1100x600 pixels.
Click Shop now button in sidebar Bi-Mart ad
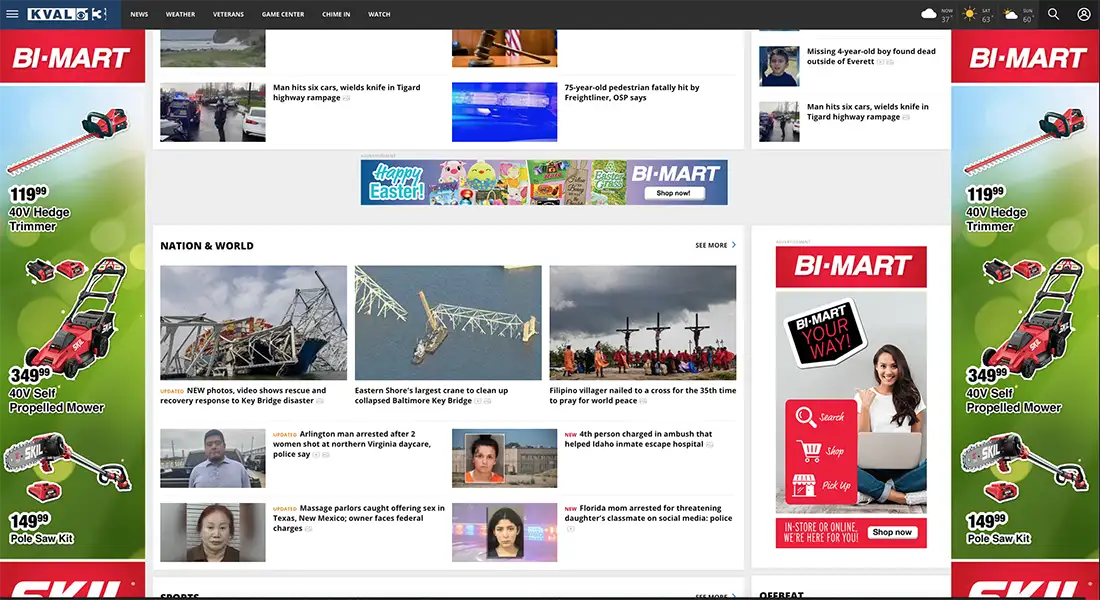click(x=892, y=533)
